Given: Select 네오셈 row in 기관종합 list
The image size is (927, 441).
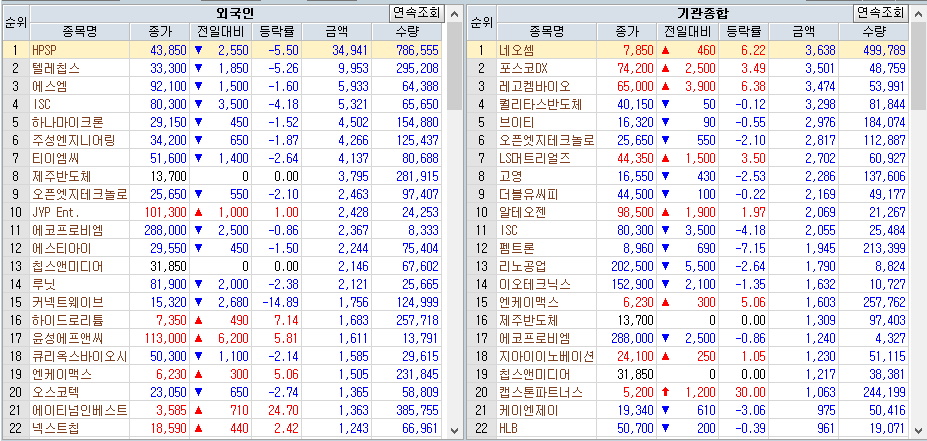Looking at the screenshot, I should [x=689, y=51].
